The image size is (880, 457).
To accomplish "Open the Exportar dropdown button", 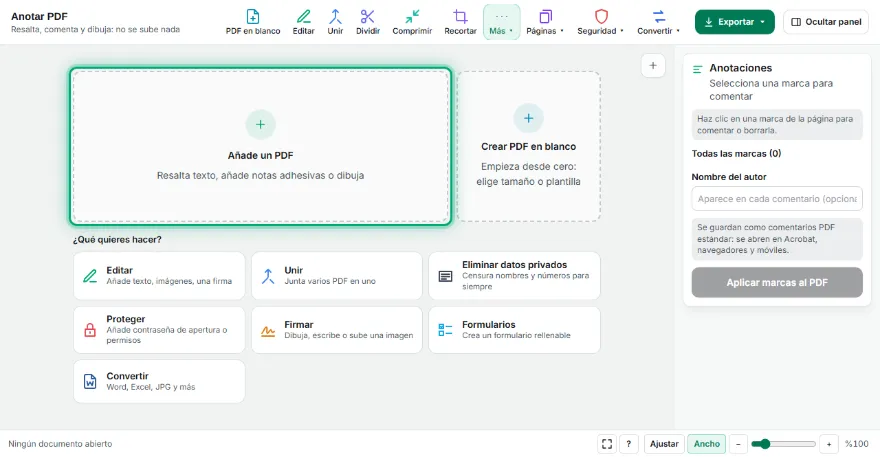I will pos(735,22).
